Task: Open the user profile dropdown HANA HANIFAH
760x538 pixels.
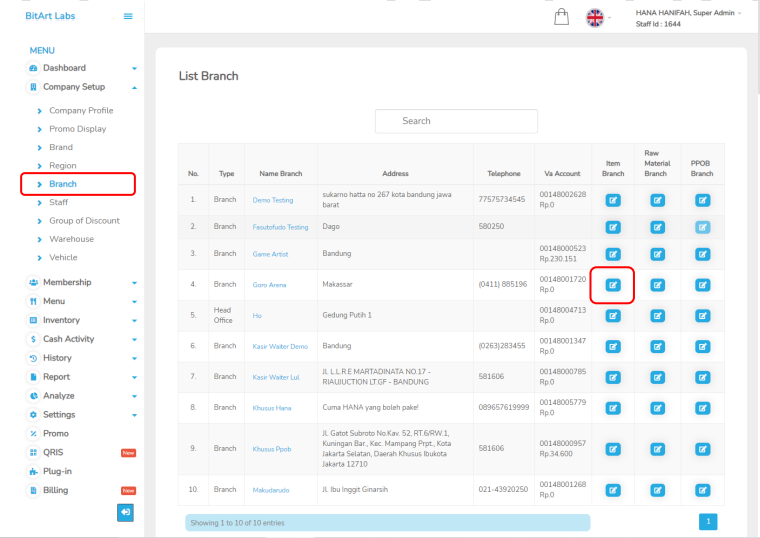Action: click(689, 18)
